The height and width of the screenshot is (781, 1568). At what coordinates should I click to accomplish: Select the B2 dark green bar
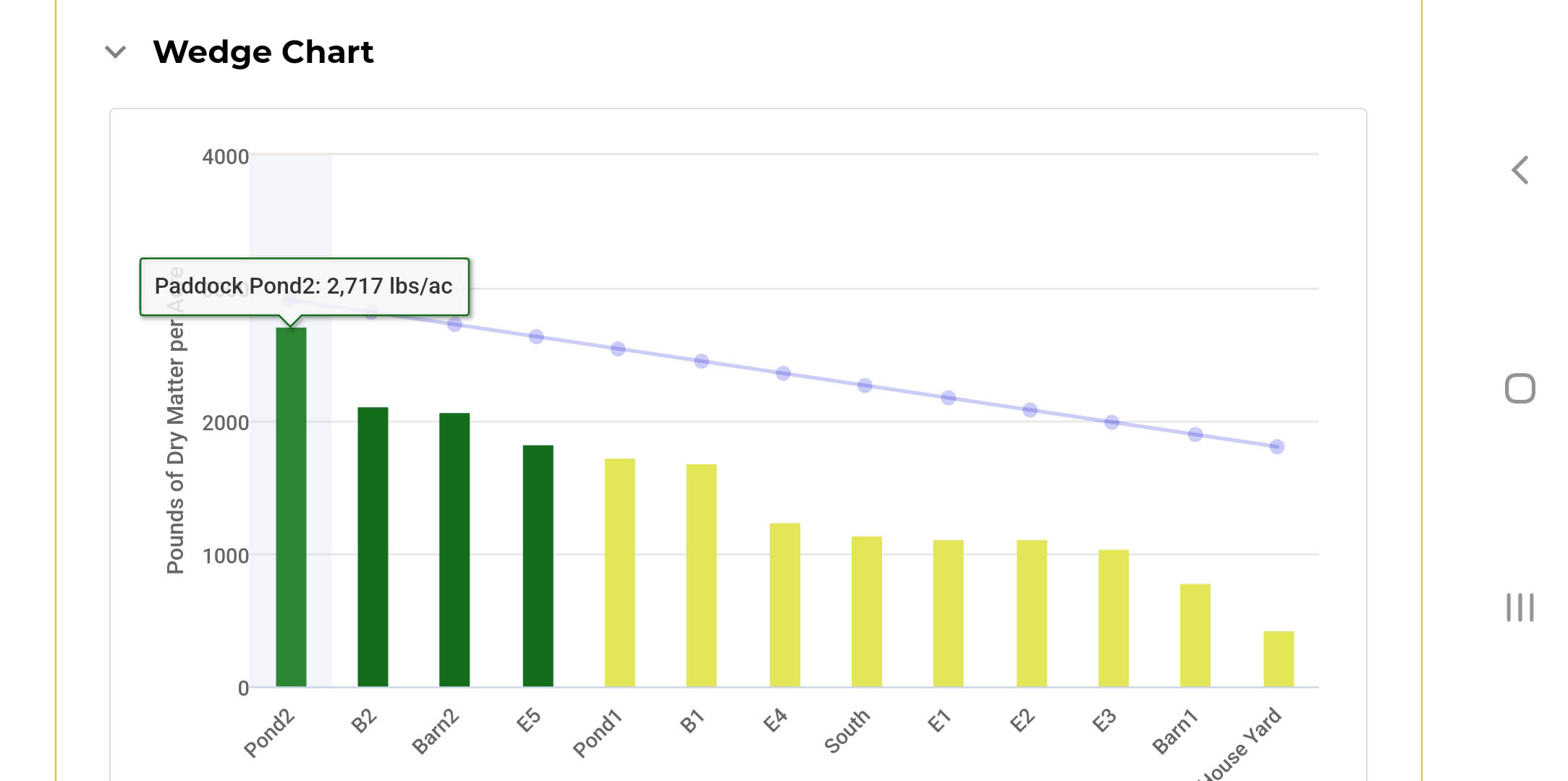tap(373, 547)
